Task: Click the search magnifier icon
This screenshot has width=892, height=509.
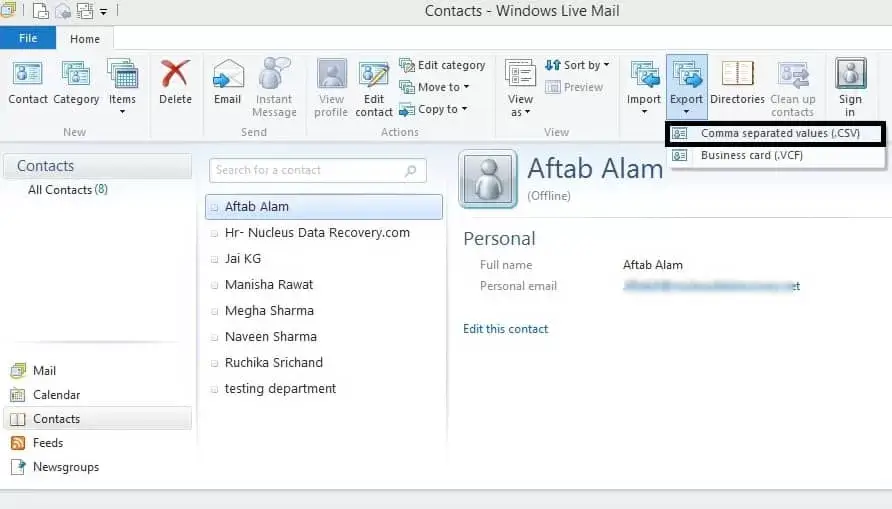Action: pyautogui.click(x=411, y=170)
